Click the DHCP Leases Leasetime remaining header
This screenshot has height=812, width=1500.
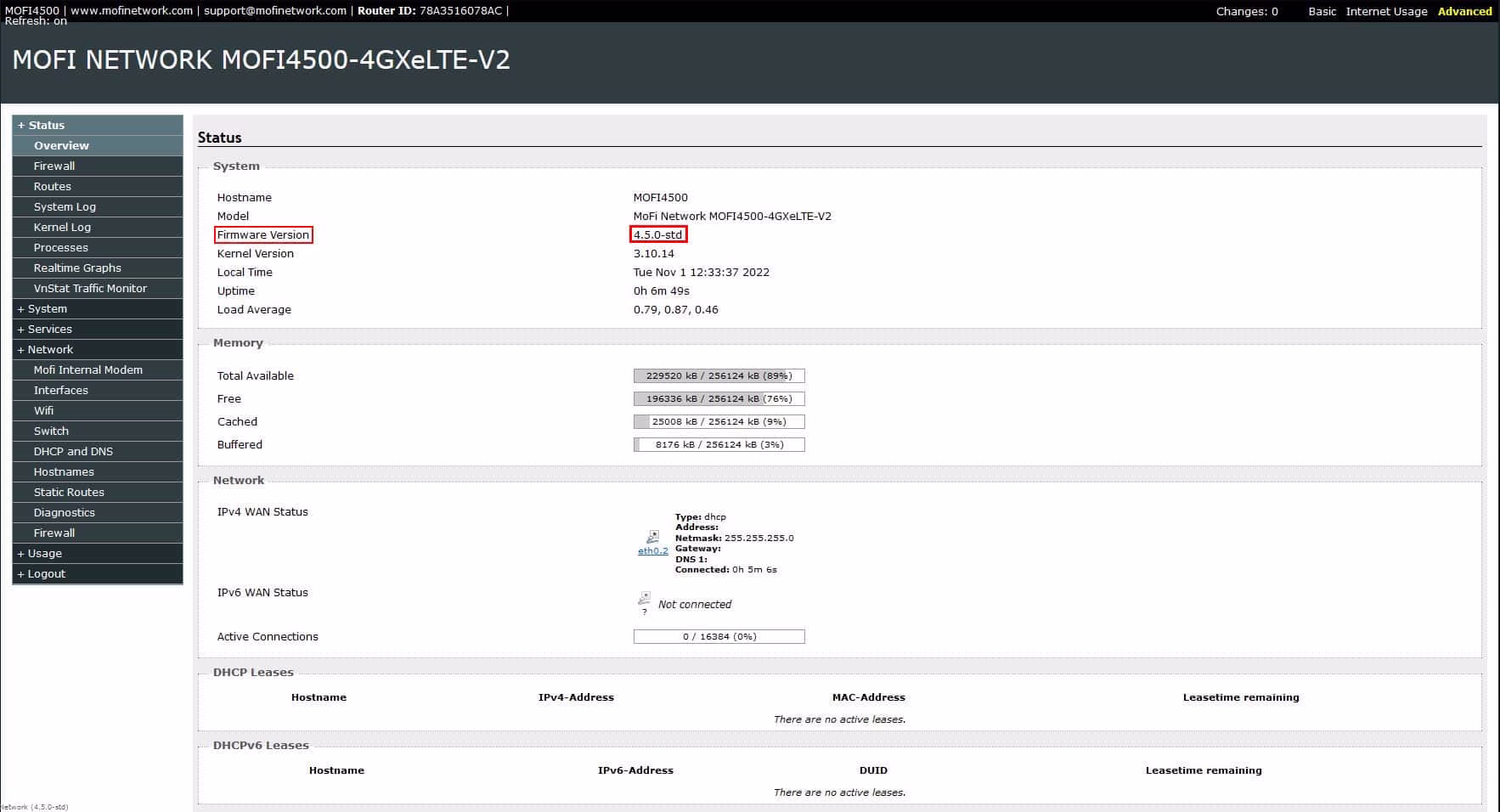click(x=1241, y=697)
